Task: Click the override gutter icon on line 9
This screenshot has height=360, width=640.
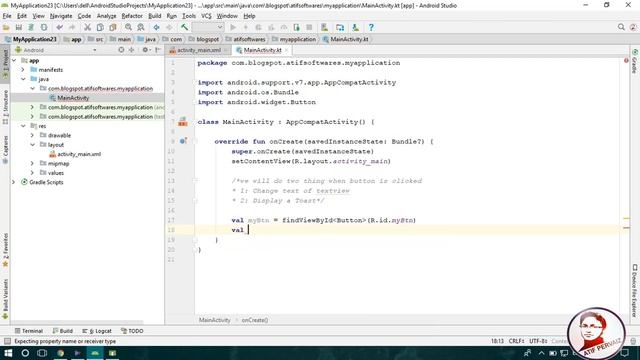Action: point(183,141)
